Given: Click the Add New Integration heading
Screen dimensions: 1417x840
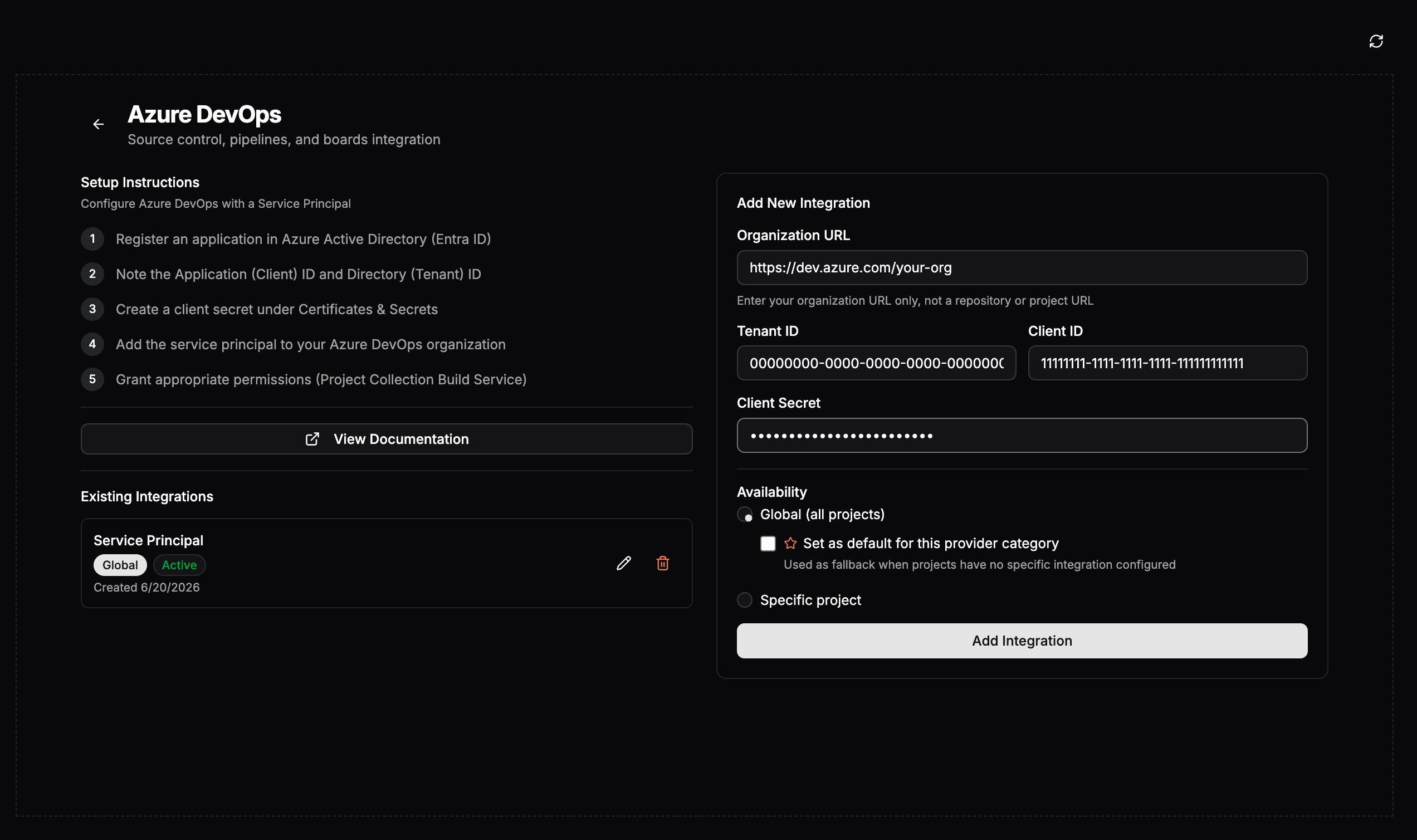Looking at the screenshot, I should pyautogui.click(x=803, y=203).
